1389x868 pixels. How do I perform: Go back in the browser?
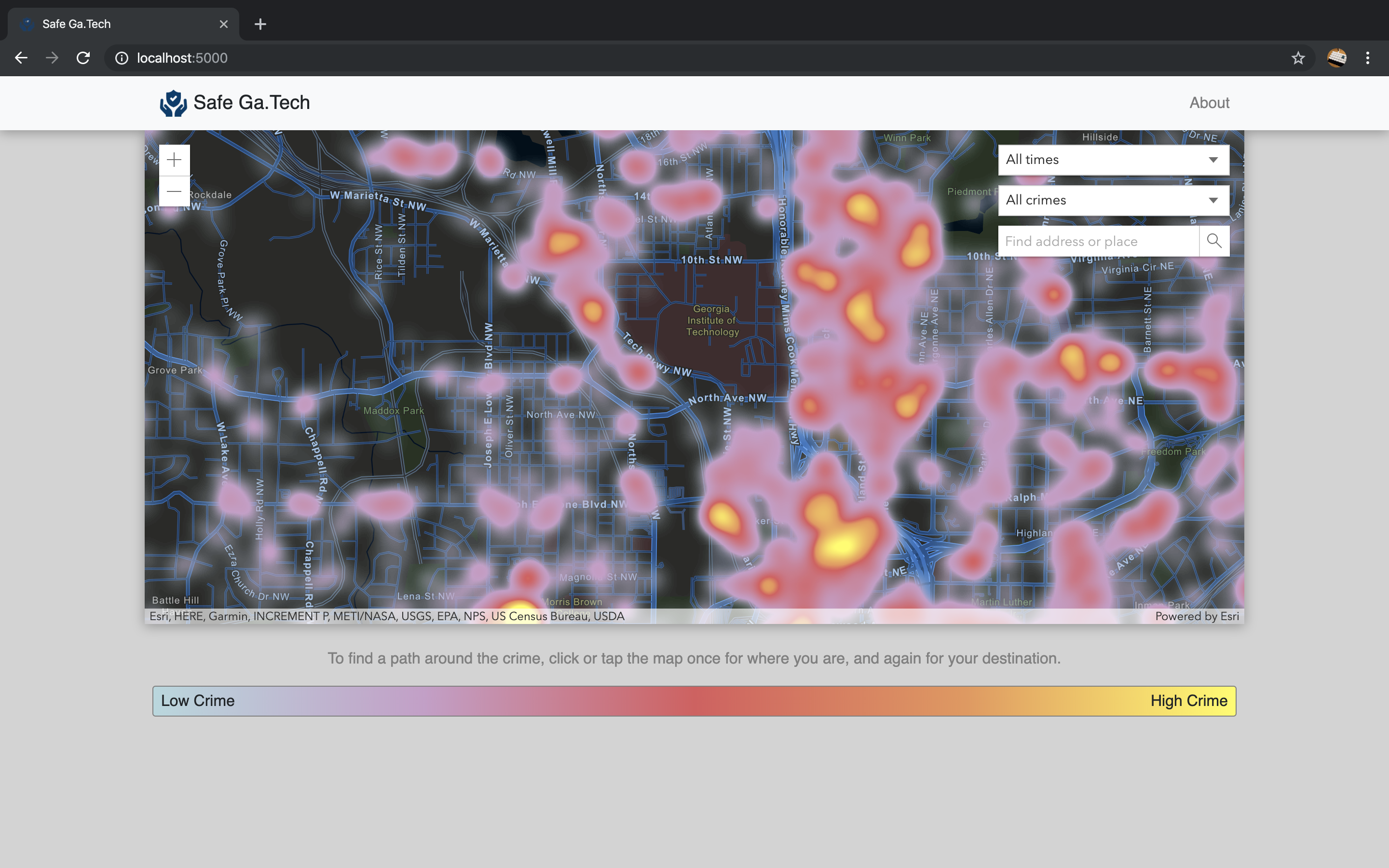pyautogui.click(x=21, y=58)
